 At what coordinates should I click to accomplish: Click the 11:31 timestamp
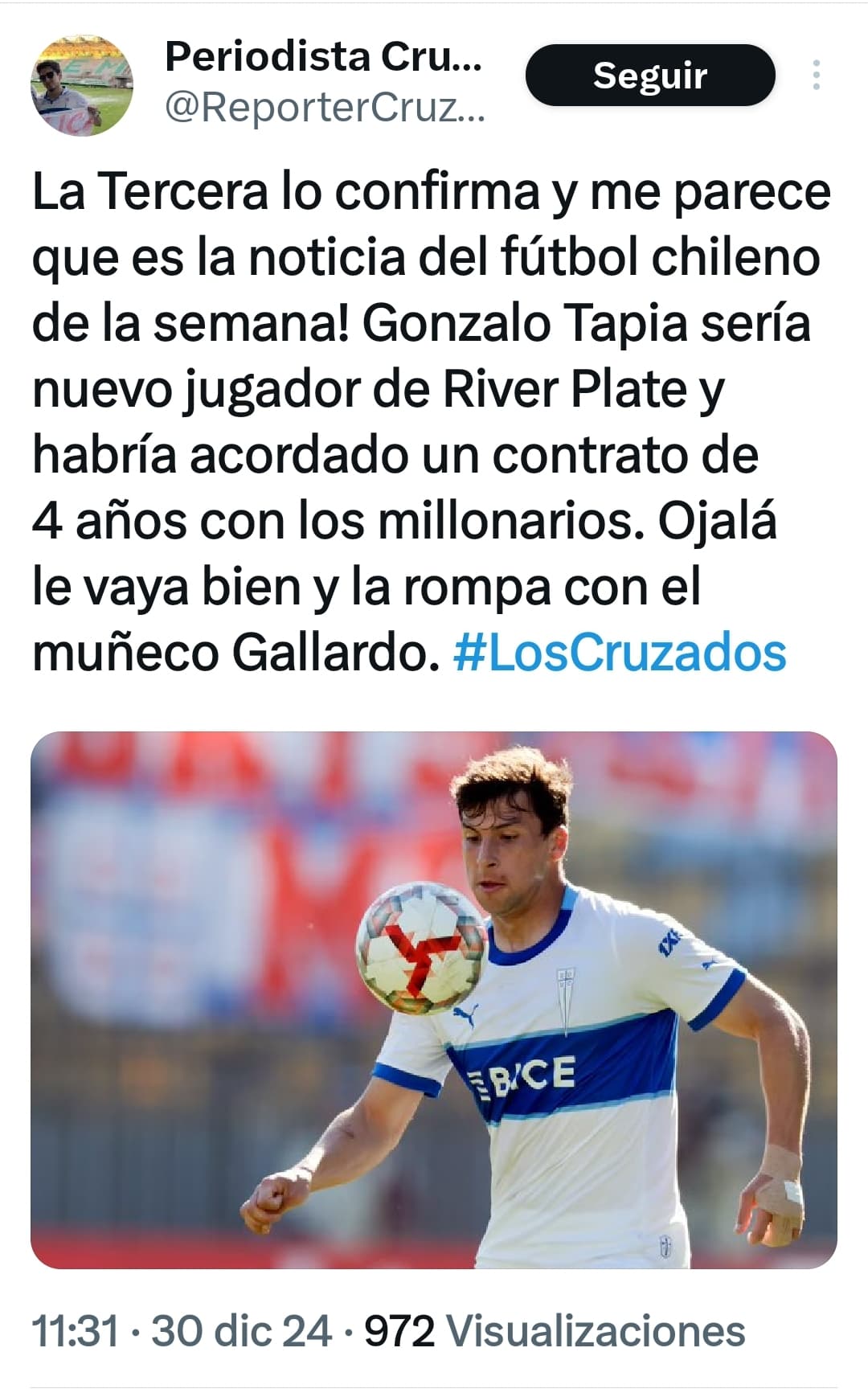click(76, 1330)
